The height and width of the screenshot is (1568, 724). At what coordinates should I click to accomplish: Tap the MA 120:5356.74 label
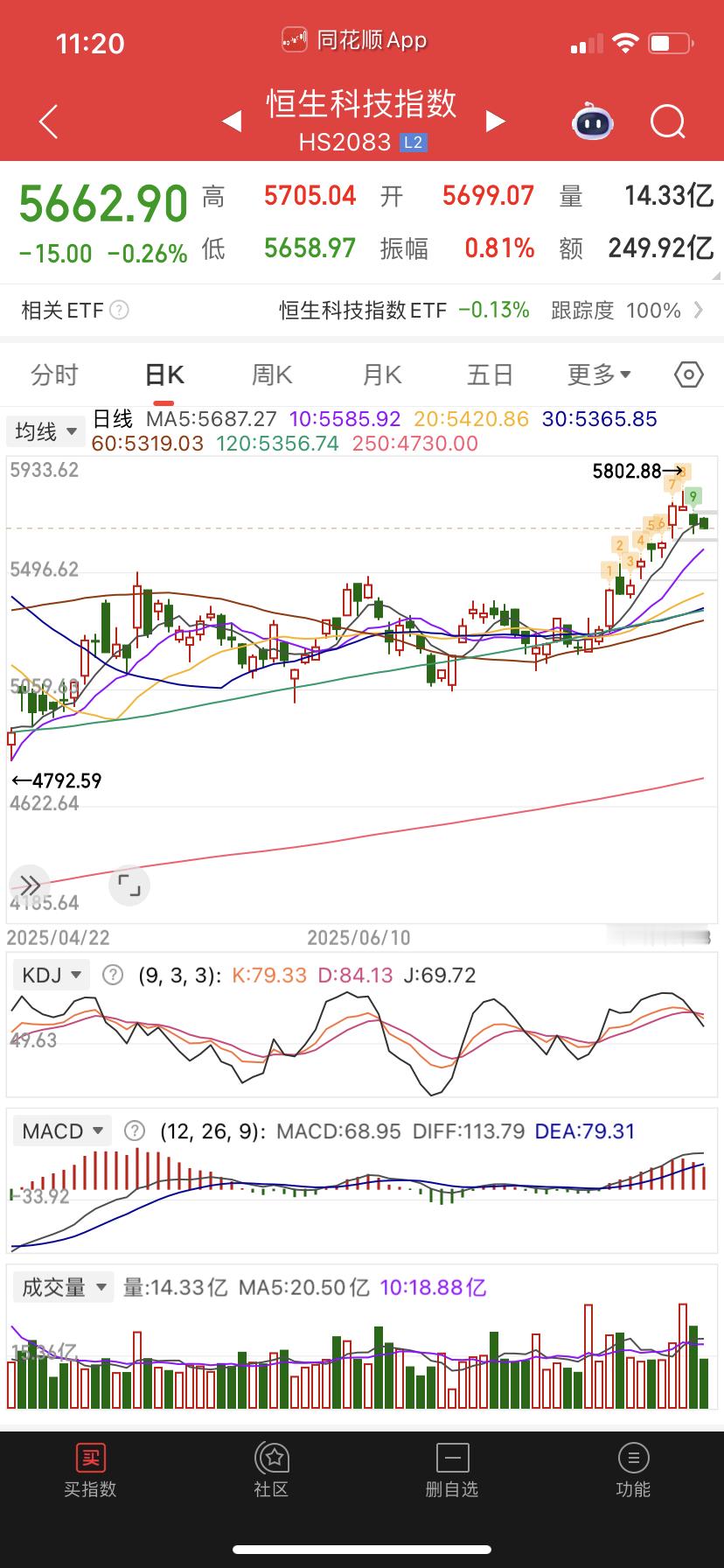tap(278, 444)
